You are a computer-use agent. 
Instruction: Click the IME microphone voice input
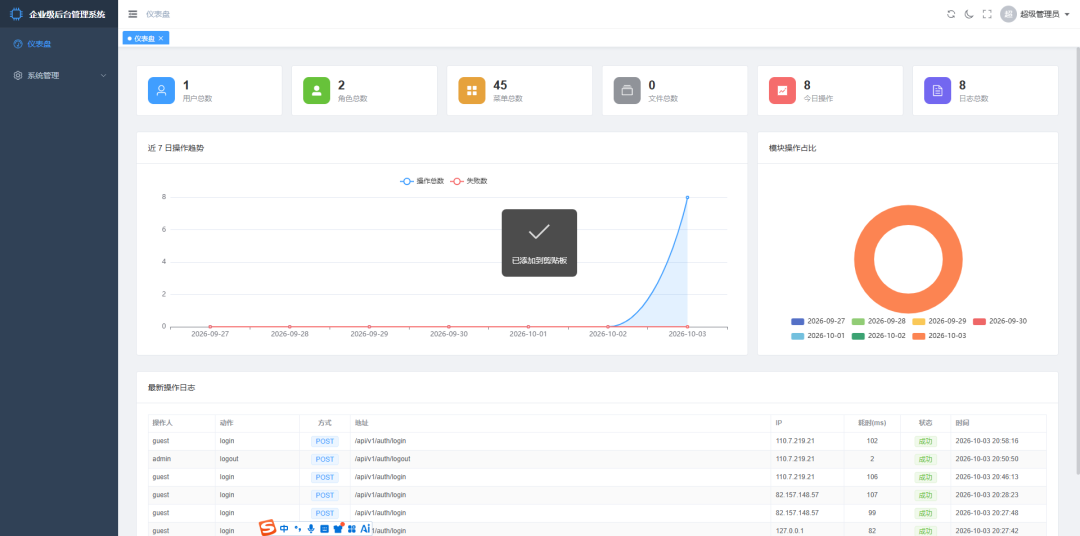click(311, 529)
